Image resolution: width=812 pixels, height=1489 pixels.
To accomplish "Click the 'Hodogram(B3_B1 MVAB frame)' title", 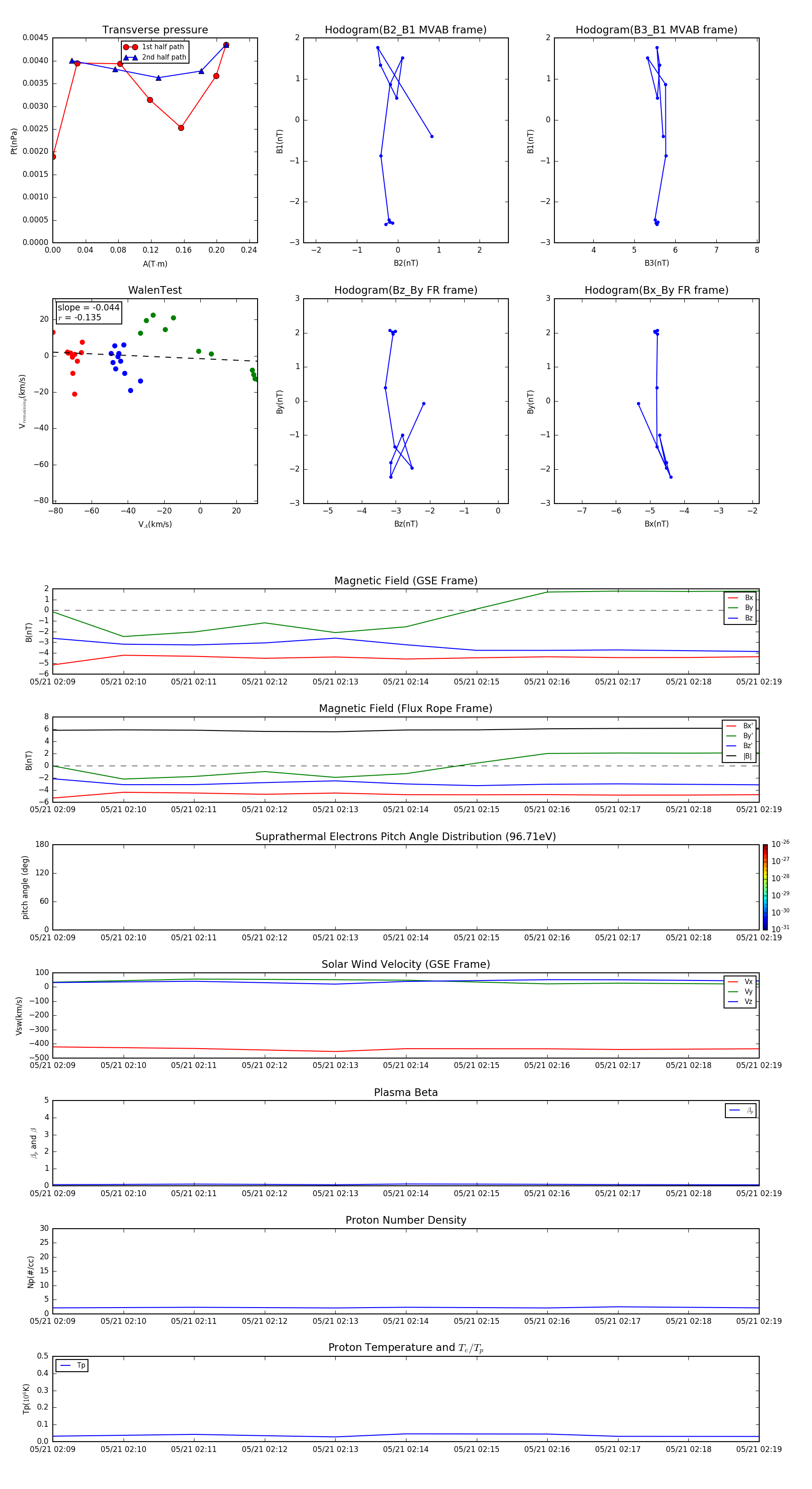I will [x=656, y=29].
